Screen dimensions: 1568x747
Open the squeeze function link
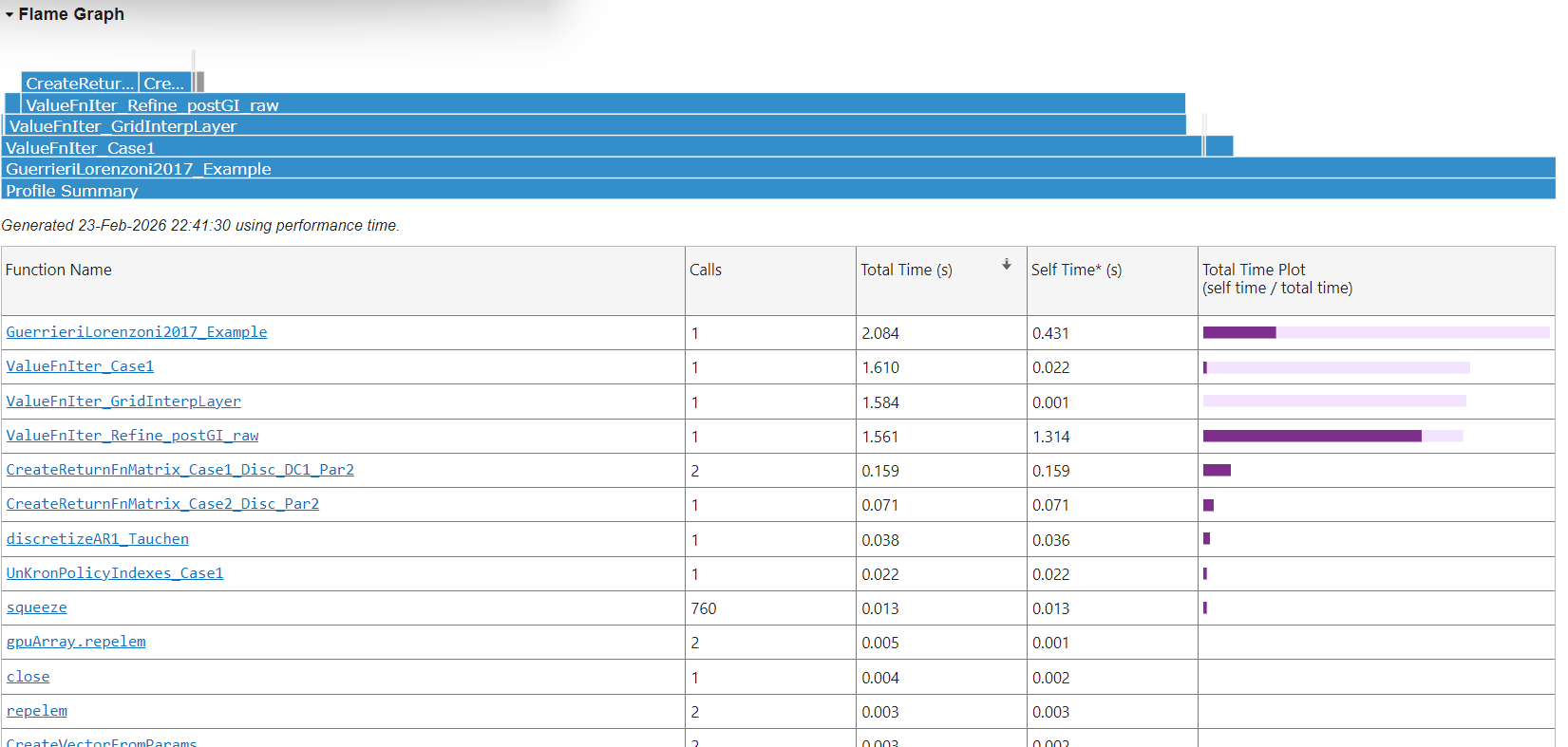pyautogui.click(x=36, y=607)
